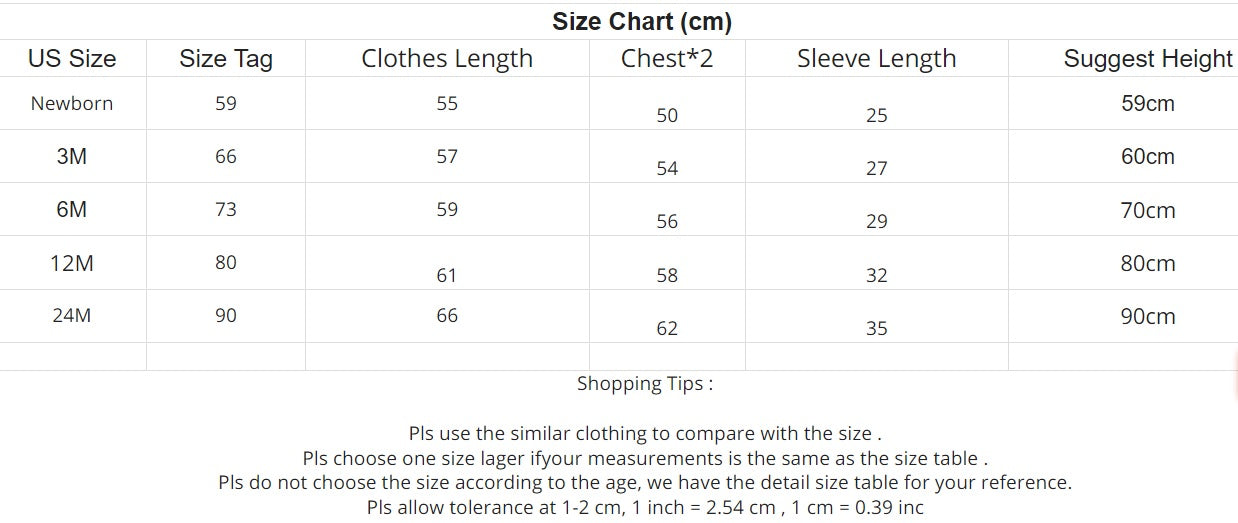Viewport: 1238px width, 523px height.
Task: Click the size tag value 73
Action: (x=226, y=209)
